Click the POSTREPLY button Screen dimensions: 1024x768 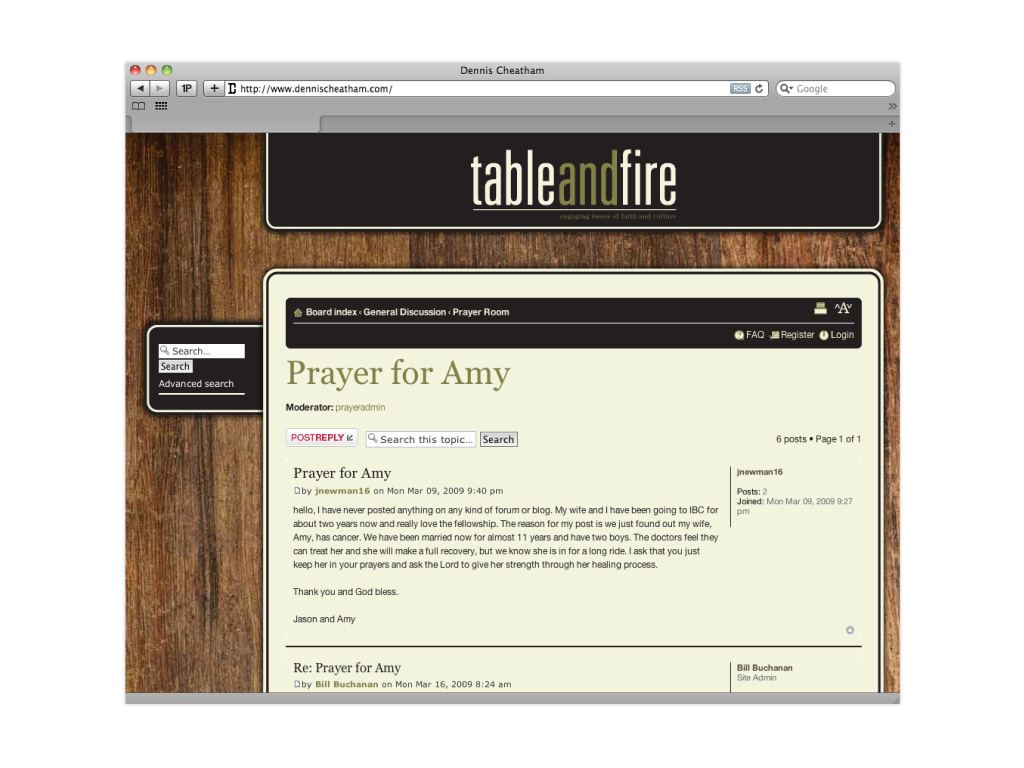coord(322,438)
